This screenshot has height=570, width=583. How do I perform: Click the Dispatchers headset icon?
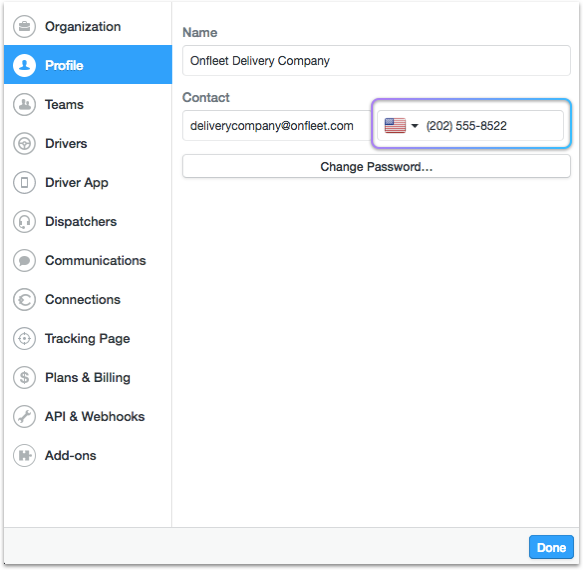[25, 222]
